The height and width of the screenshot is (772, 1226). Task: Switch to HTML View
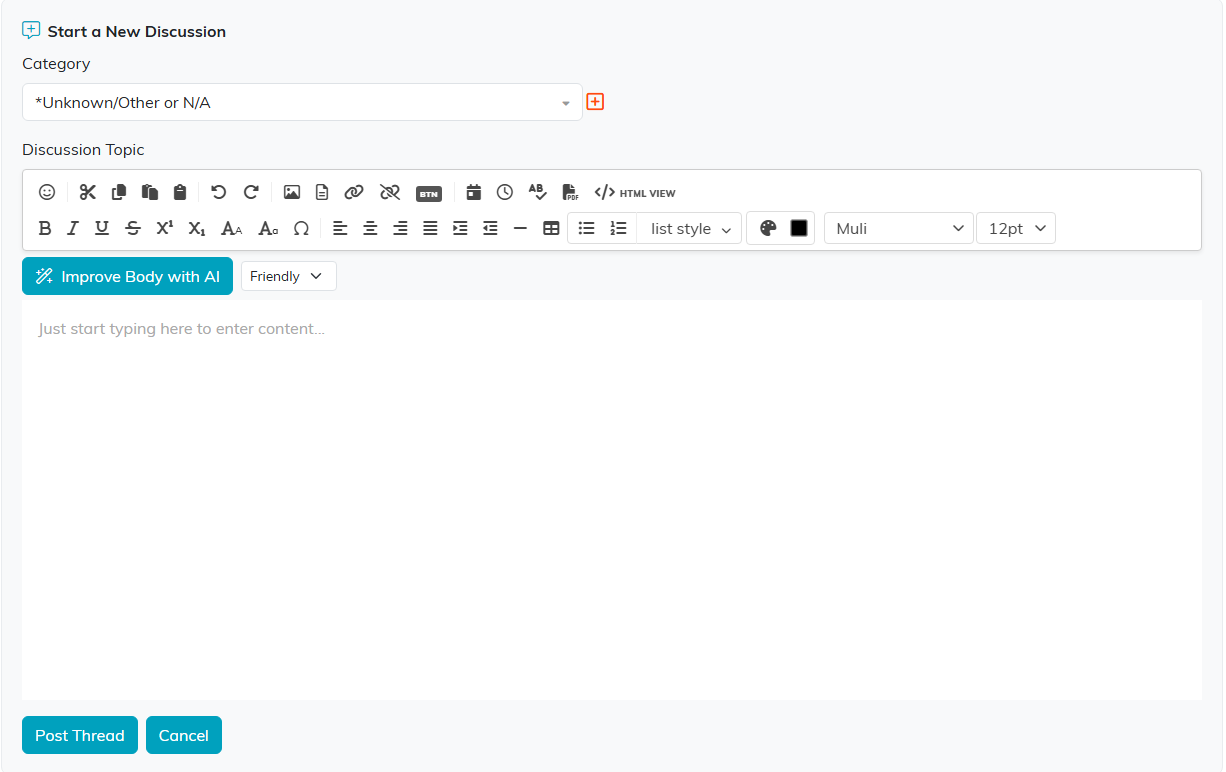(x=635, y=192)
